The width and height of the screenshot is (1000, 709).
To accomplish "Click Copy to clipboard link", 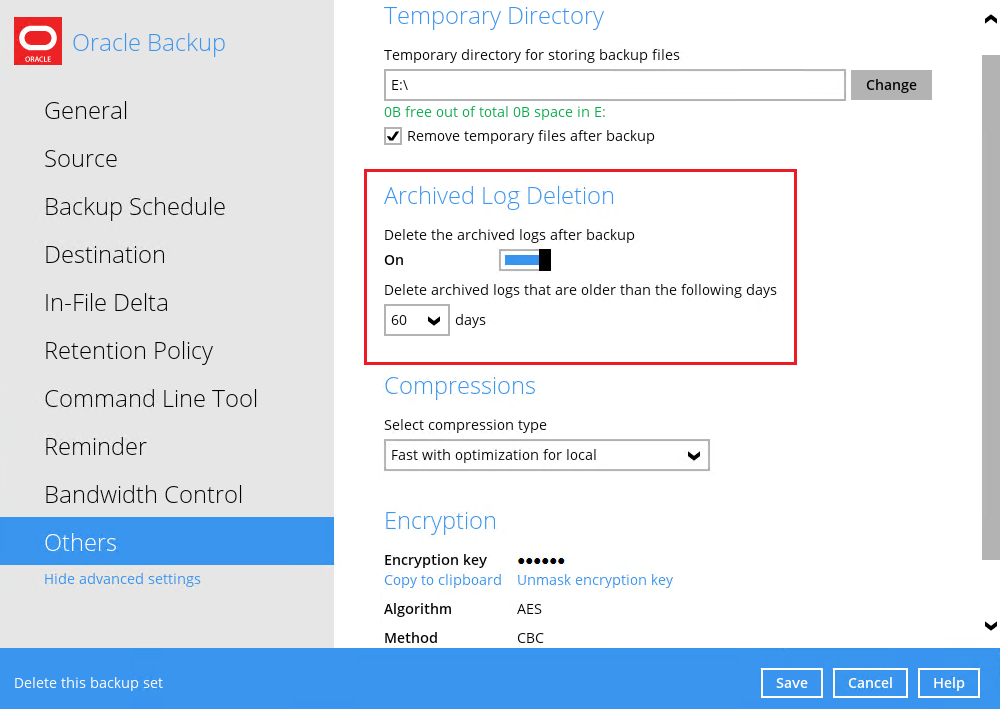I will (443, 580).
